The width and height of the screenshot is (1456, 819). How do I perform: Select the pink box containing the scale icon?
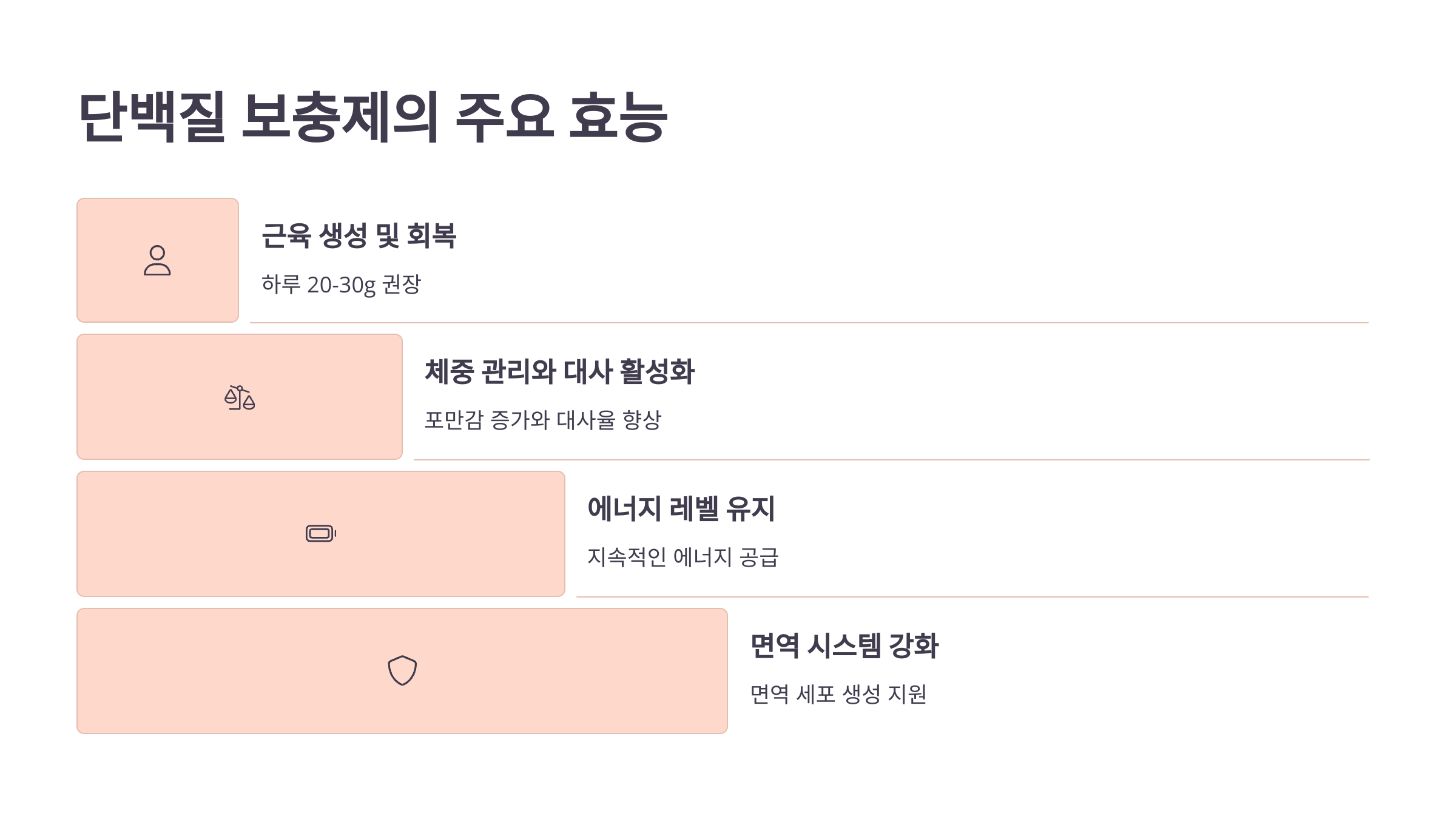coord(240,397)
